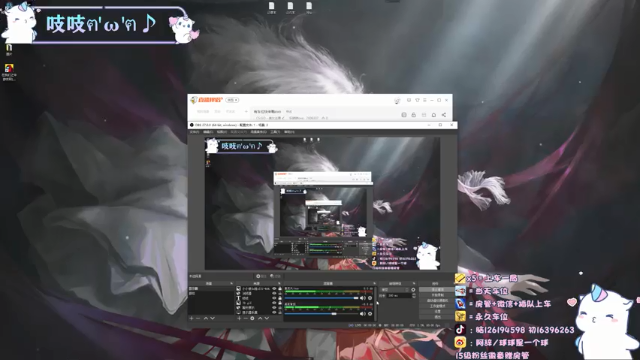640x360 pixels.
Task: Click the OBS preview canvas
Action: 322,203
